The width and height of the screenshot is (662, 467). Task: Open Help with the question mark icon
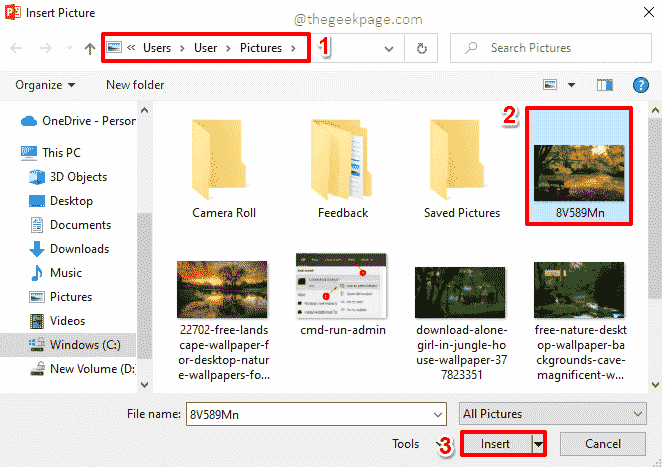[640, 85]
